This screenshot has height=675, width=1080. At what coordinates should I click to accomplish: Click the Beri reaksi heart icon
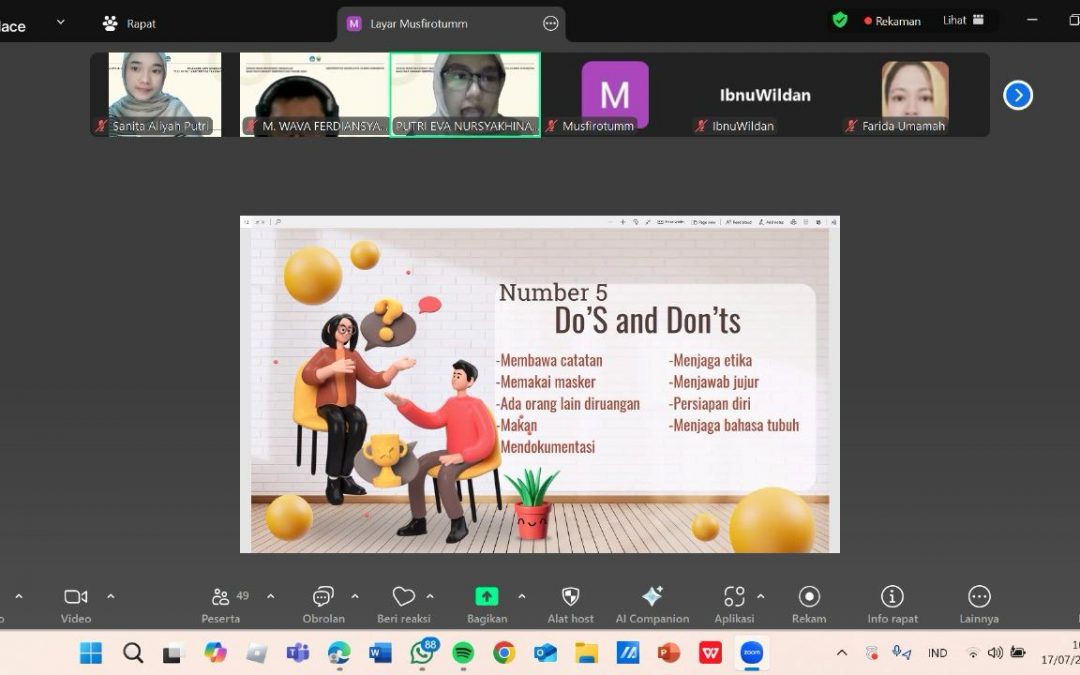point(403,598)
